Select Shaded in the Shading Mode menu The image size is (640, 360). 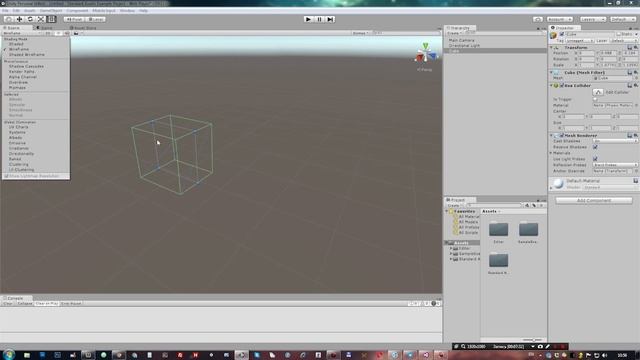pos(16,44)
